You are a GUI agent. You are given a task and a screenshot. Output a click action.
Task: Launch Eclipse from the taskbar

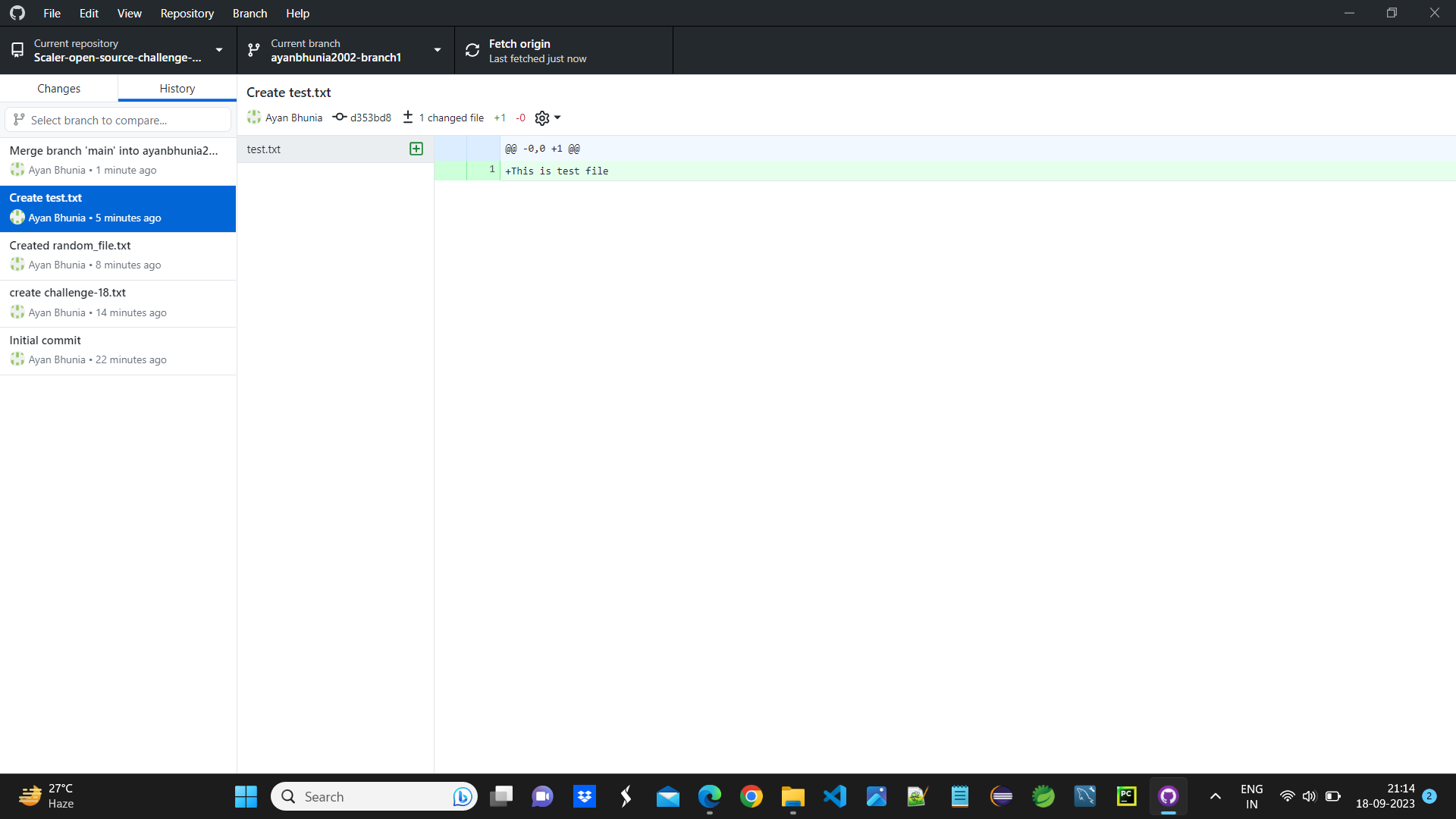pyautogui.click(x=1002, y=796)
